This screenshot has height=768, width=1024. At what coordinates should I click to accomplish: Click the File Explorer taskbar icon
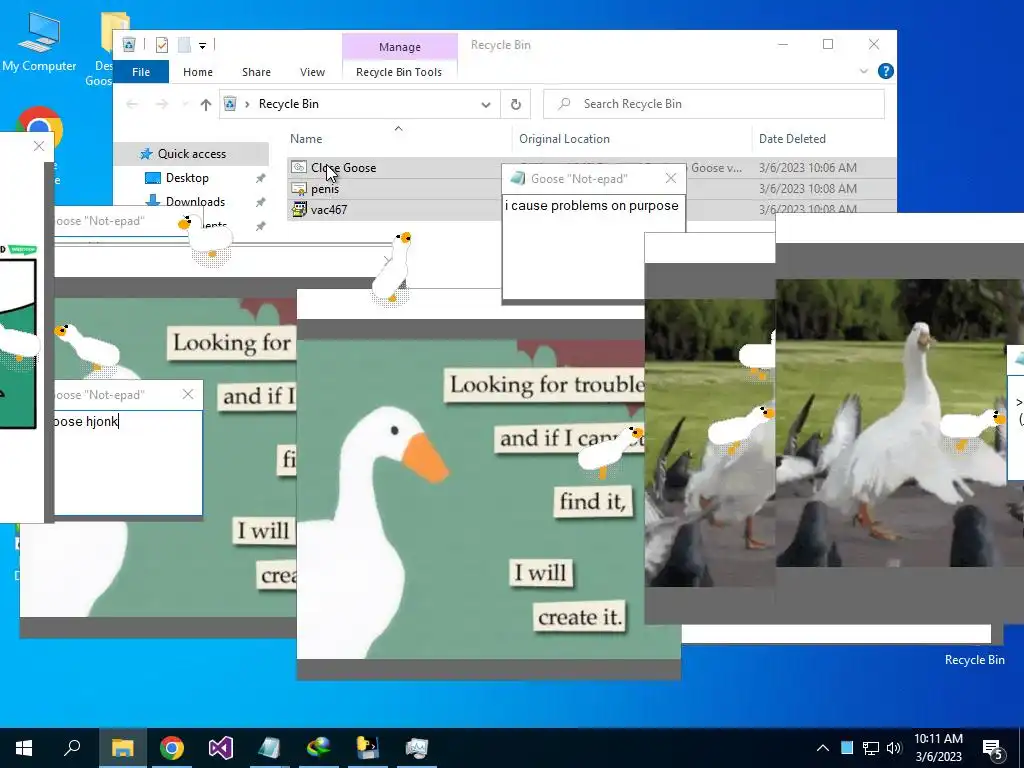tap(122, 748)
